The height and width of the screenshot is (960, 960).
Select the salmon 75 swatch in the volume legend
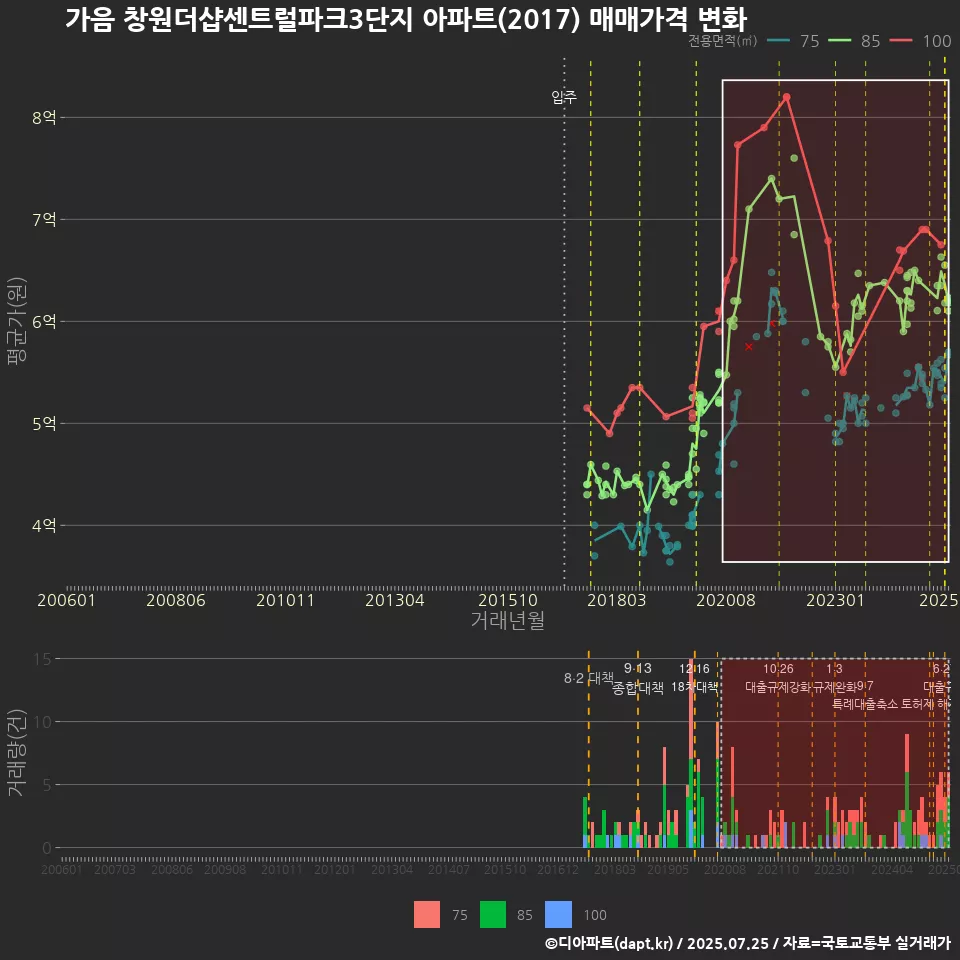click(x=427, y=915)
